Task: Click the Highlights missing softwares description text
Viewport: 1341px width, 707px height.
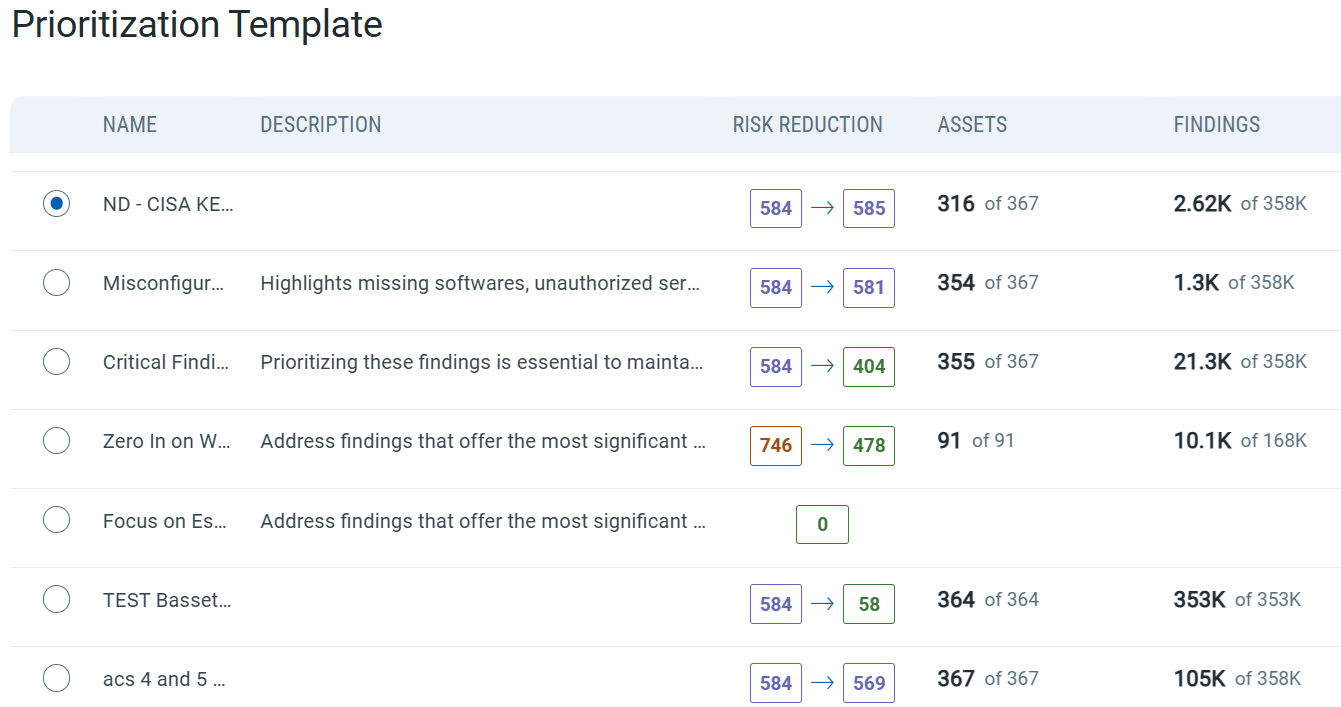Action: coord(480,283)
